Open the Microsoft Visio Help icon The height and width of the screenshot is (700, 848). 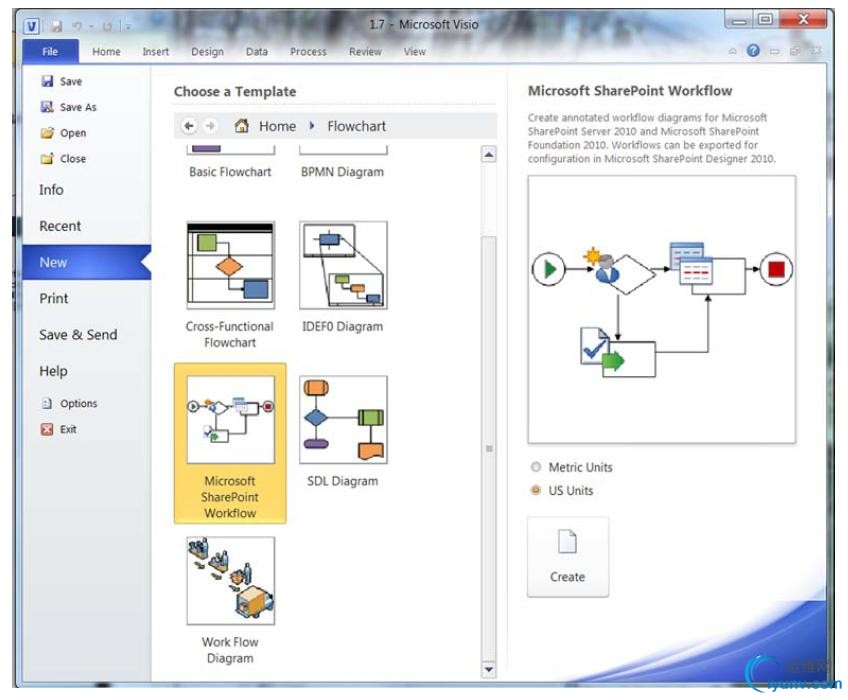pos(753,51)
